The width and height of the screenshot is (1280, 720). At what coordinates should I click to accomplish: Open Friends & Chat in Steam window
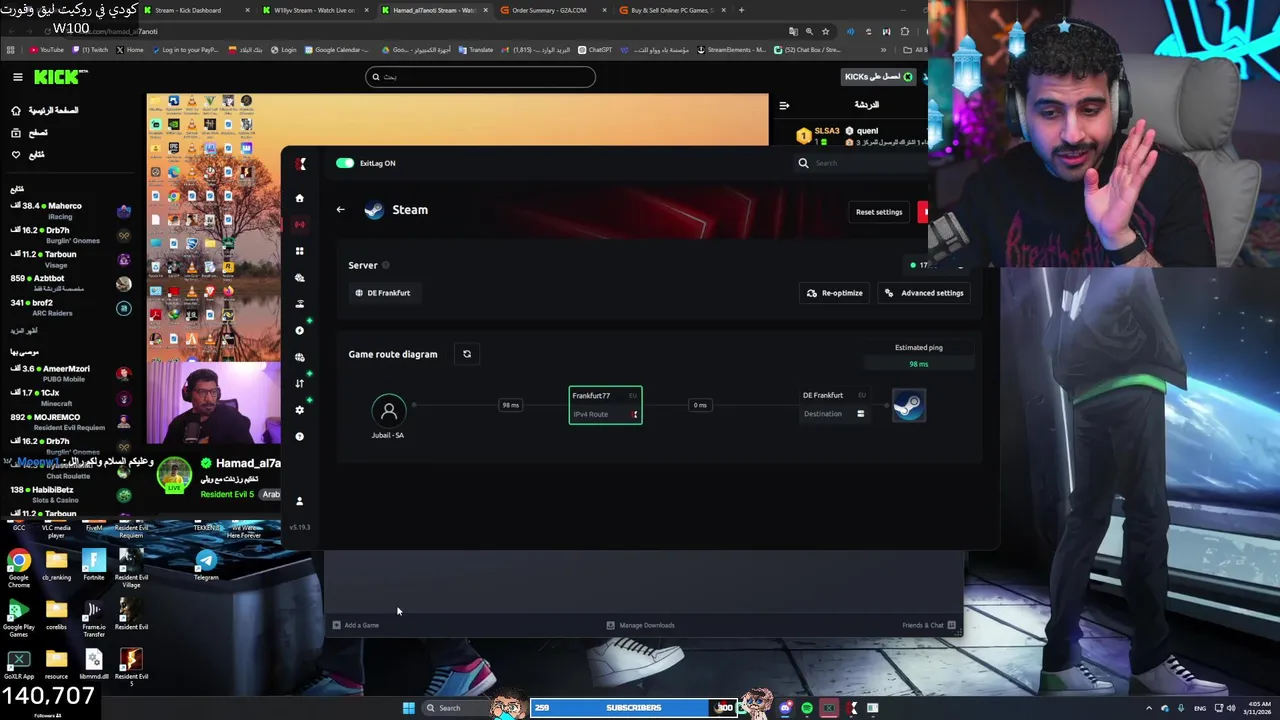click(x=929, y=625)
